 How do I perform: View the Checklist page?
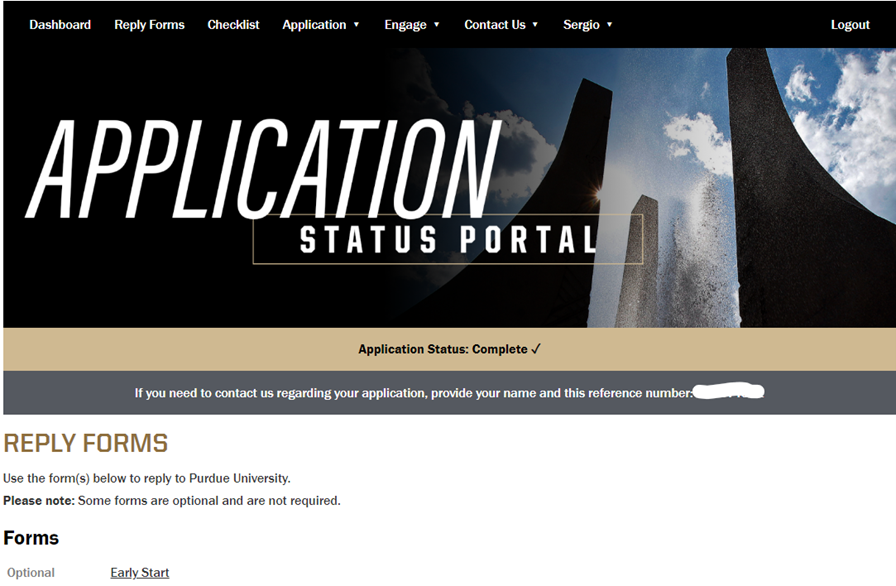tap(233, 24)
